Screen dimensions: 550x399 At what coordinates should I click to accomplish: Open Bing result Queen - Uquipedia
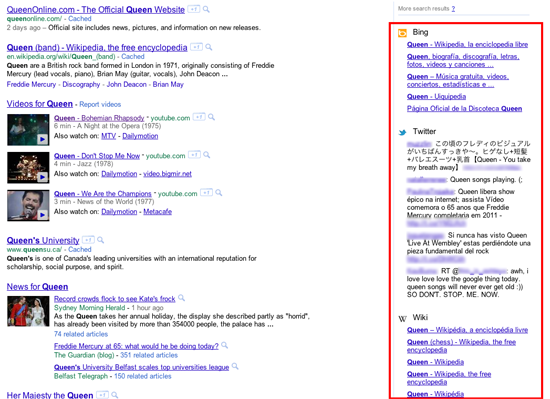tap(436, 96)
